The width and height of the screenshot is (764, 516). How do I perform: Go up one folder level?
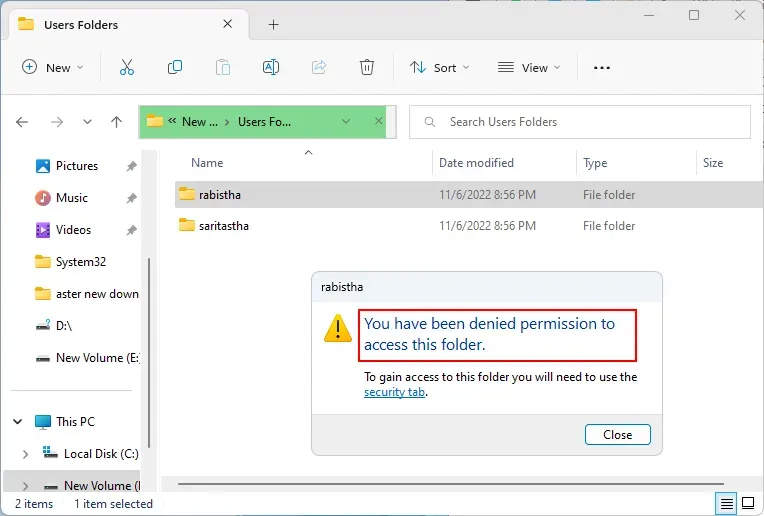116,122
